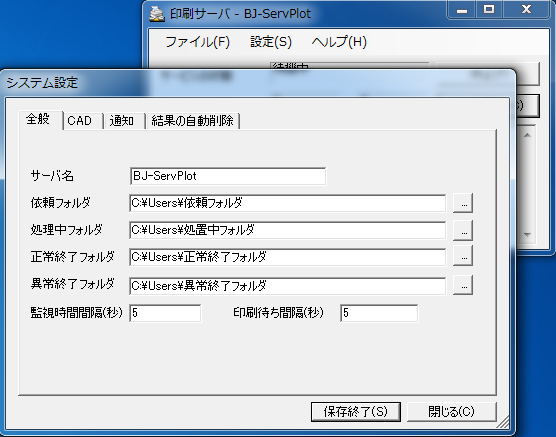Open the 結果の自動削除 tab
This screenshot has width=556, height=437.
click(x=193, y=121)
